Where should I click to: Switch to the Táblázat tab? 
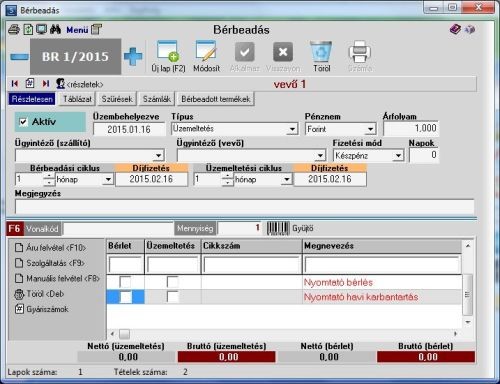[x=77, y=99]
